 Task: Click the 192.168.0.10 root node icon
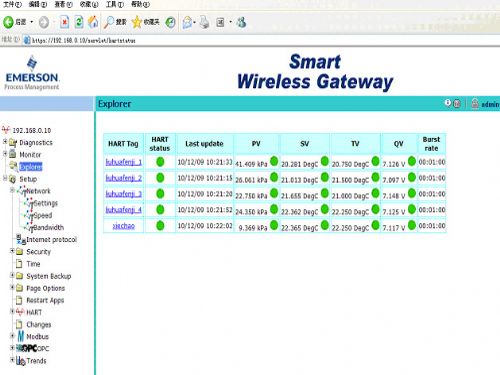pyautogui.click(x=6, y=130)
